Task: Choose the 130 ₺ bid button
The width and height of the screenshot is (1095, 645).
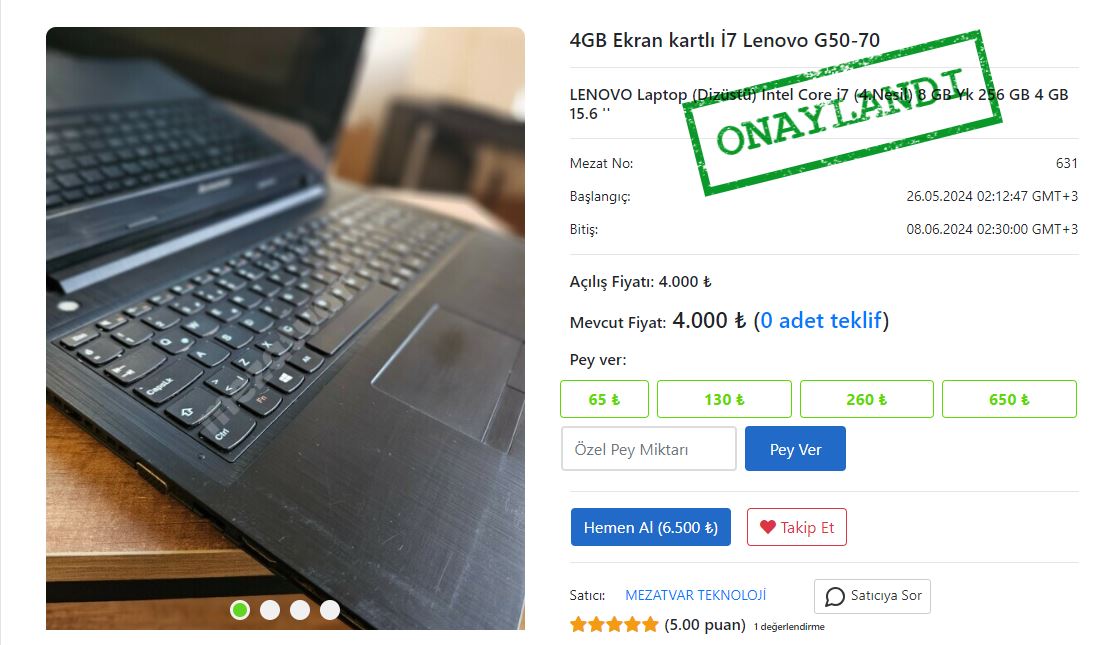Action: (724, 399)
